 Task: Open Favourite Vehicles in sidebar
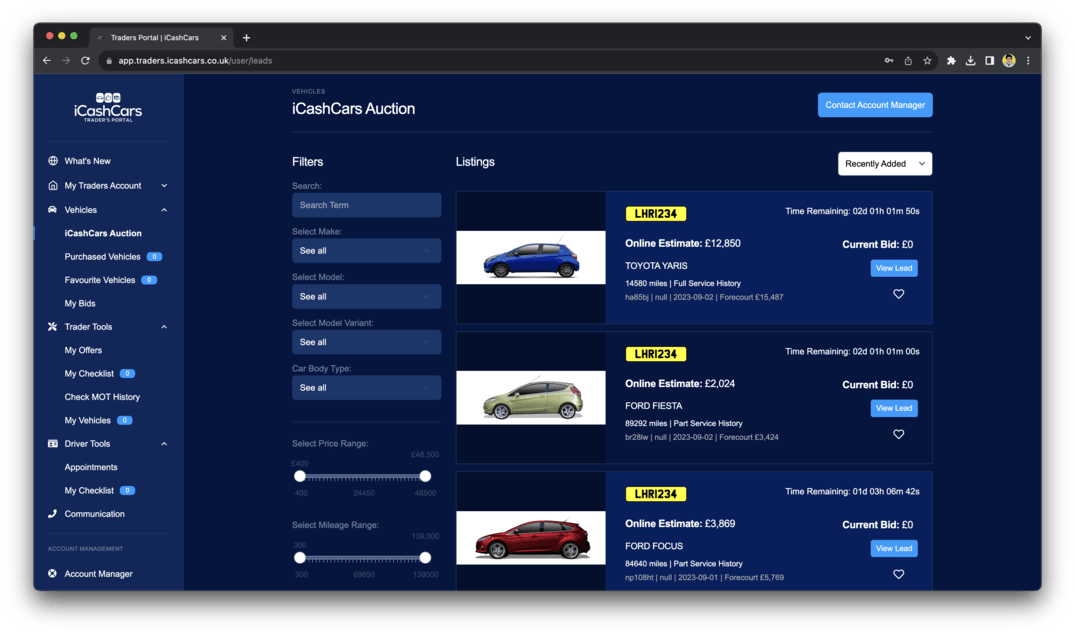tap(99, 280)
